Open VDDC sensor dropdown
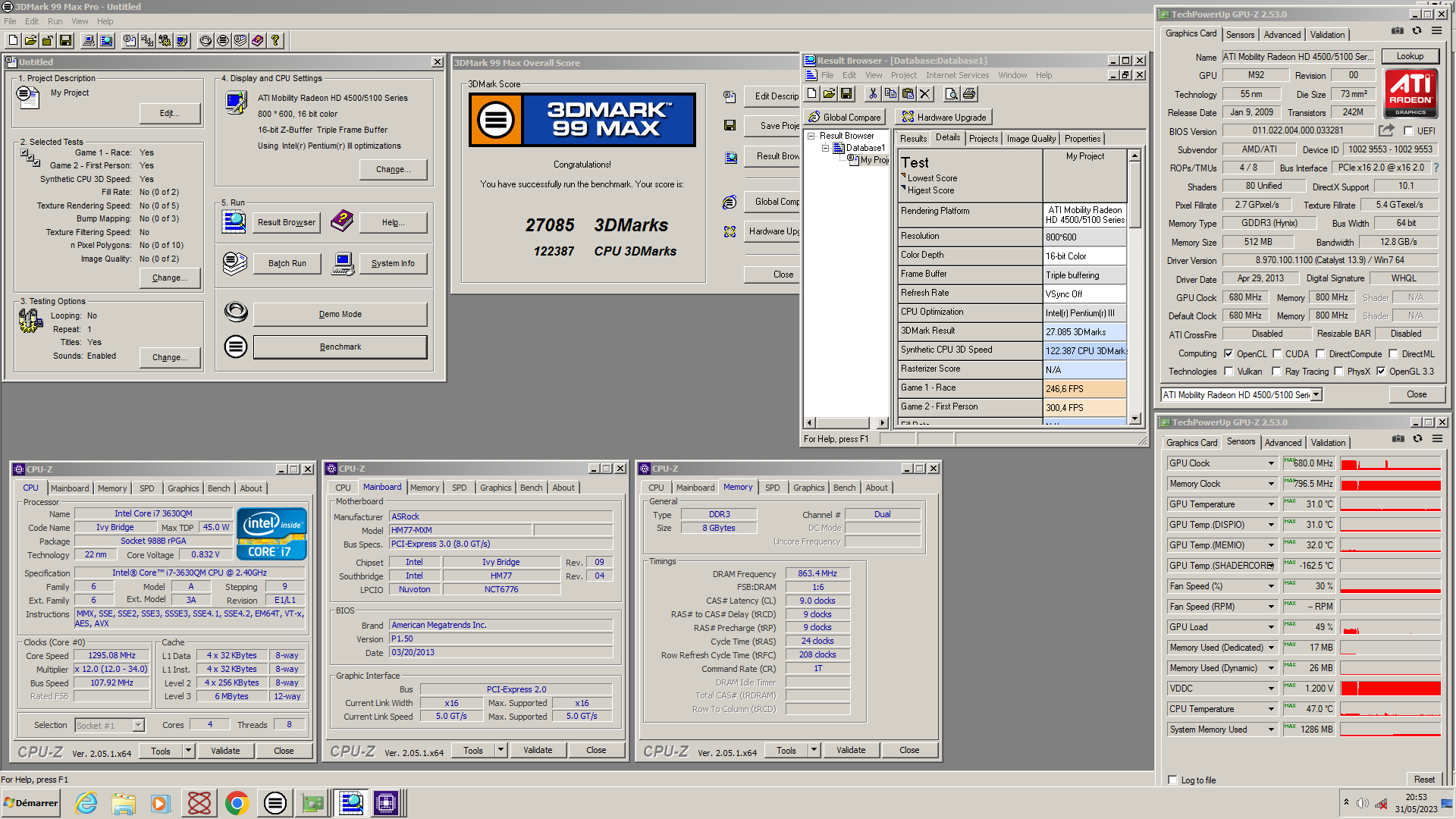The width and height of the screenshot is (1456, 819). point(1271,689)
